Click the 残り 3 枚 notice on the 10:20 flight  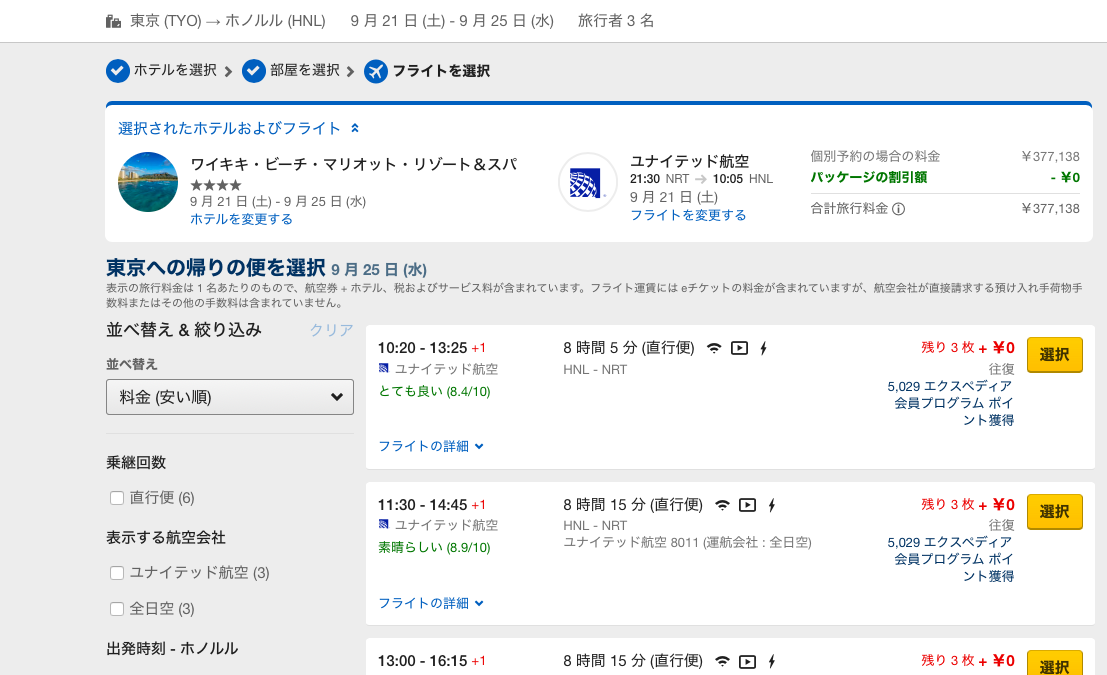(947, 347)
